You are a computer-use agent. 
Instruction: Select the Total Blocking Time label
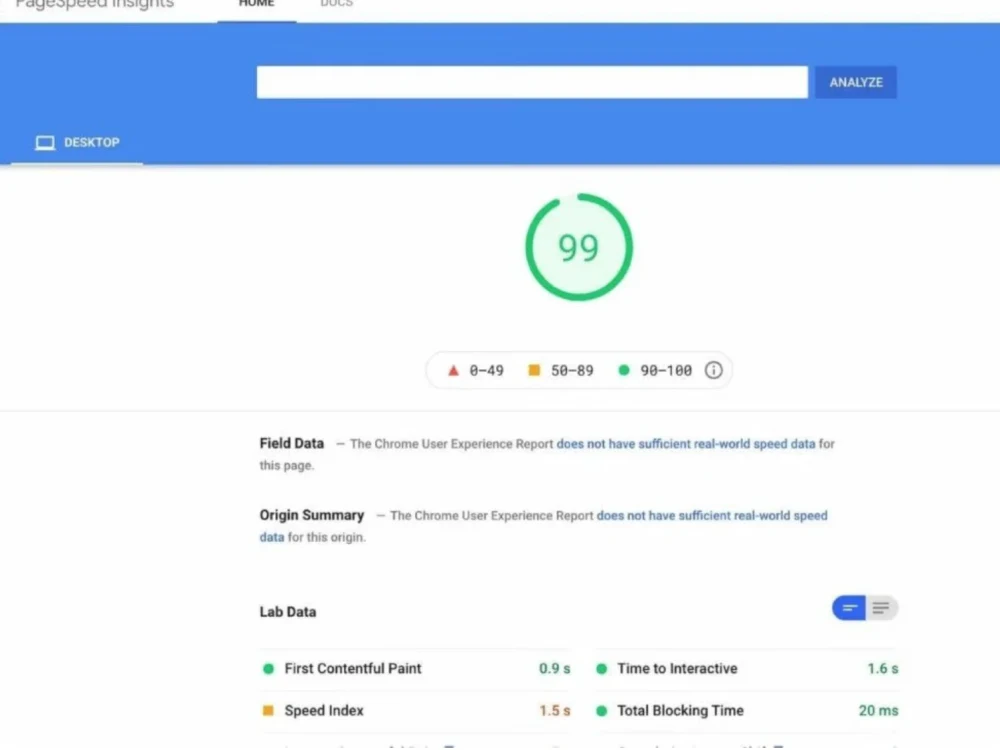[x=680, y=710]
